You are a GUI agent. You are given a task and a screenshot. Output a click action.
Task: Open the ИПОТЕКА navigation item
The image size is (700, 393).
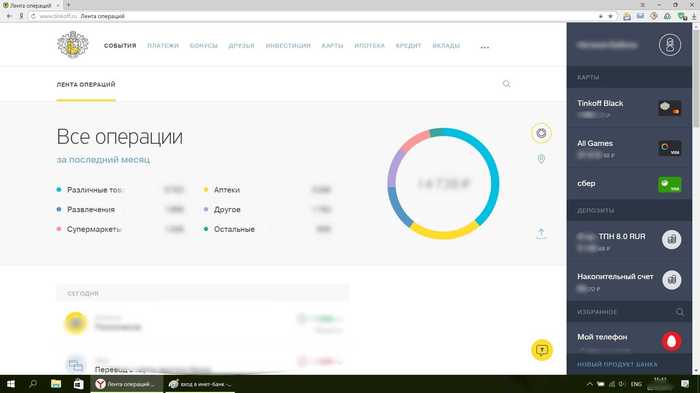369,46
